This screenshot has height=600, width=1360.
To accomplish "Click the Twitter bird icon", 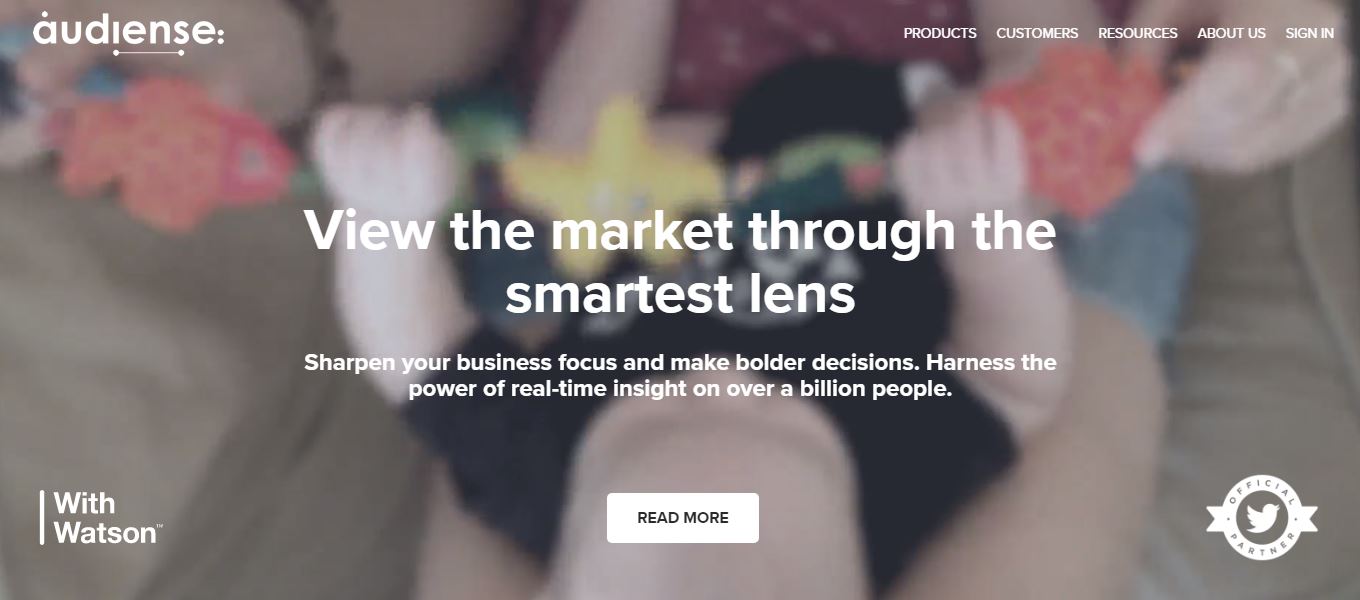I will [x=1262, y=518].
